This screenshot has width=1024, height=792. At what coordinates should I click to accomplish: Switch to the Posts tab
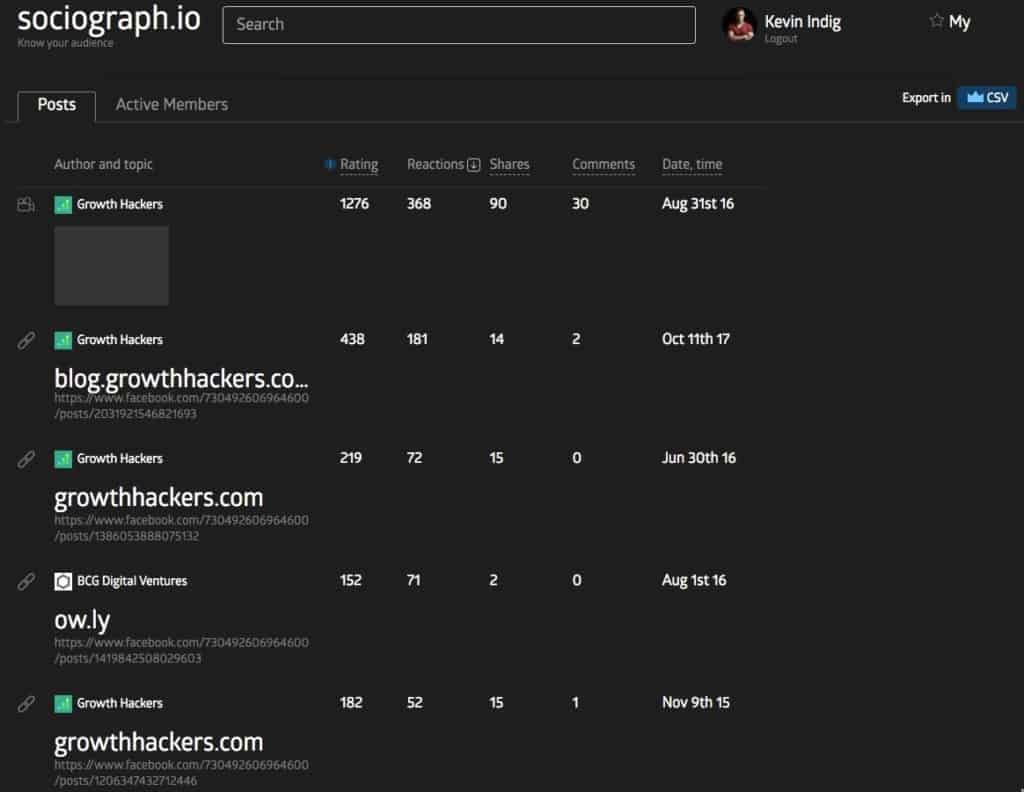coord(57,105)
